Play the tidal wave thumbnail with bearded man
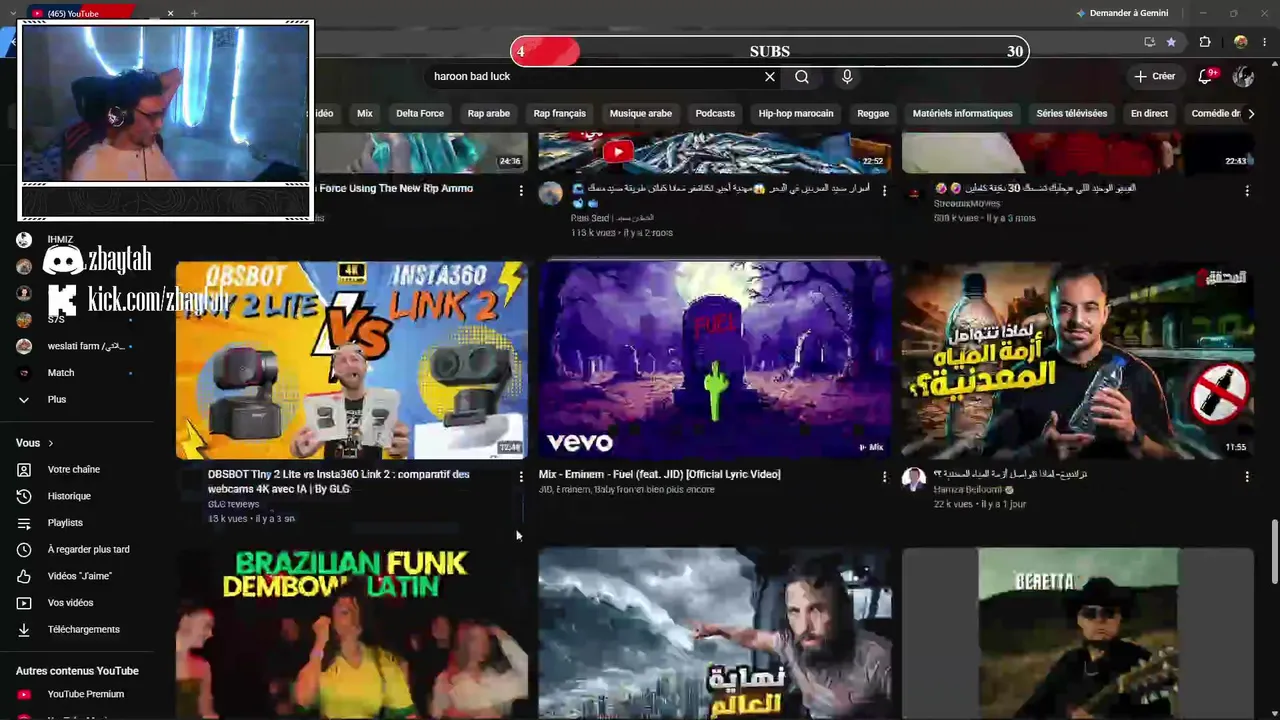 point(715,633)
